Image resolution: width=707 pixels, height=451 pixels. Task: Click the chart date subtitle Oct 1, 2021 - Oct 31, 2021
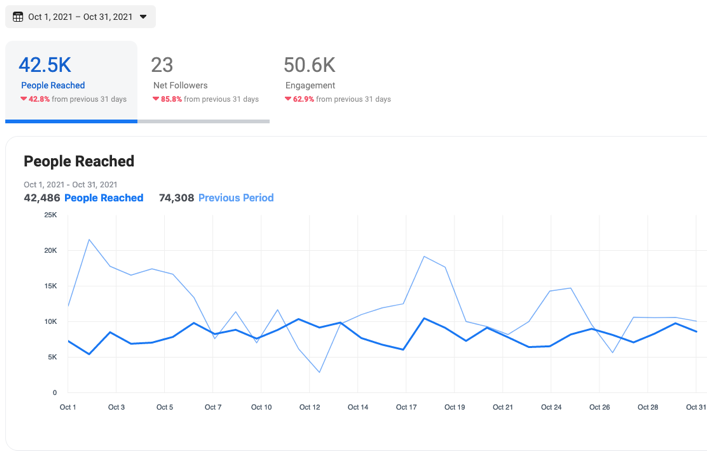pyautogui.click(x=70, y=184)
